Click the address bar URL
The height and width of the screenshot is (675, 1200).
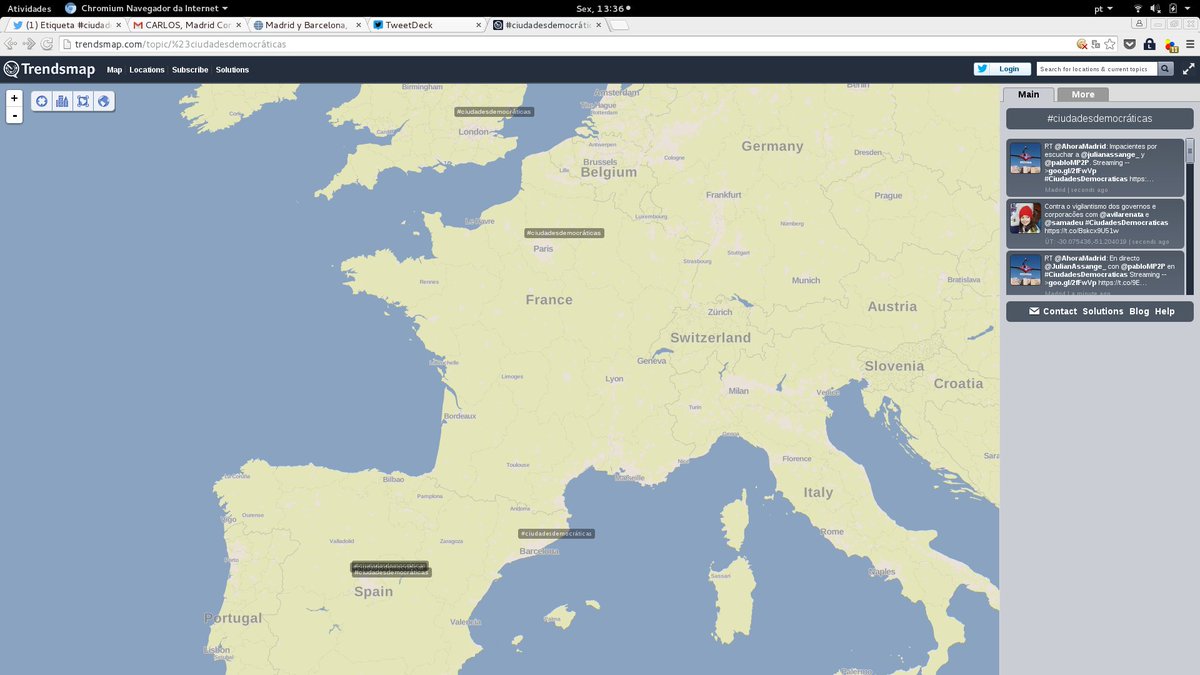(180, 44)
